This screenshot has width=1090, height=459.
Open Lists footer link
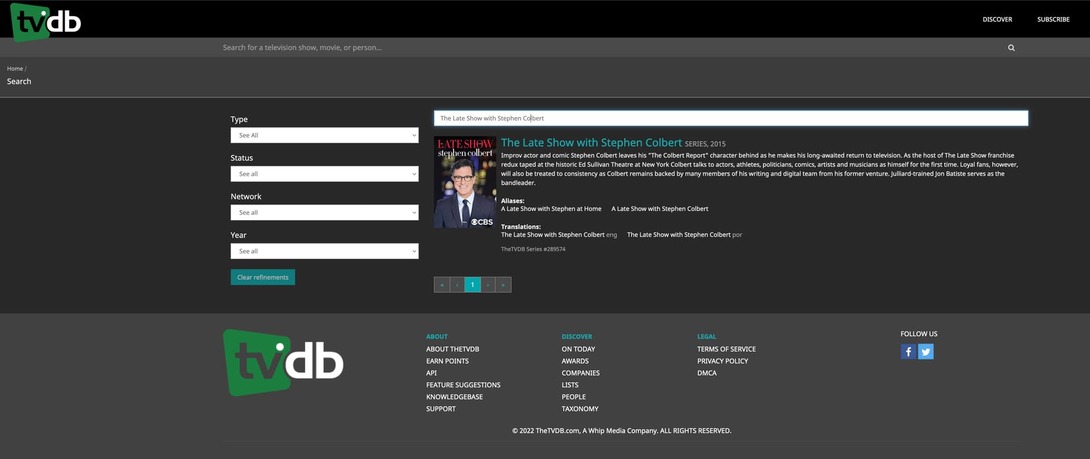[x=570, y=385]
